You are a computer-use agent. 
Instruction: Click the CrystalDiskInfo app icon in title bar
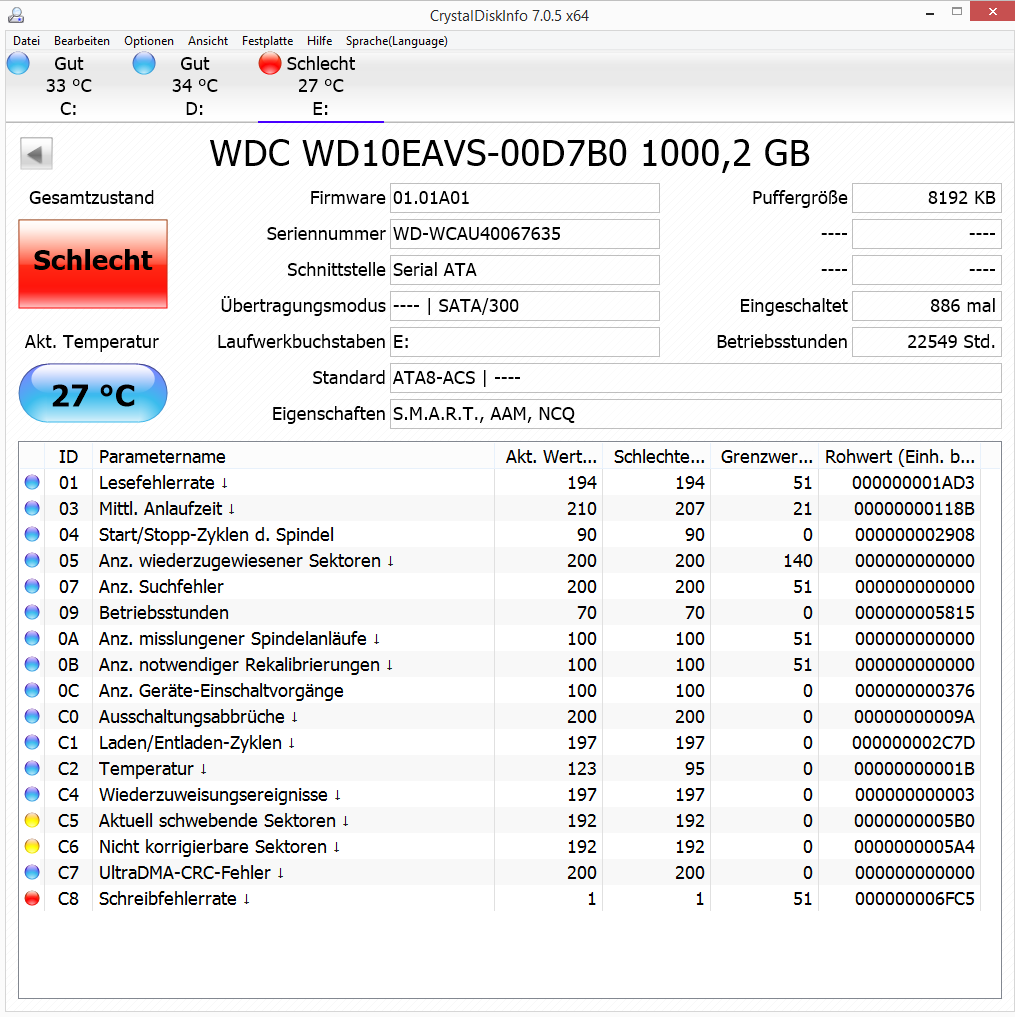coord(16,15)
